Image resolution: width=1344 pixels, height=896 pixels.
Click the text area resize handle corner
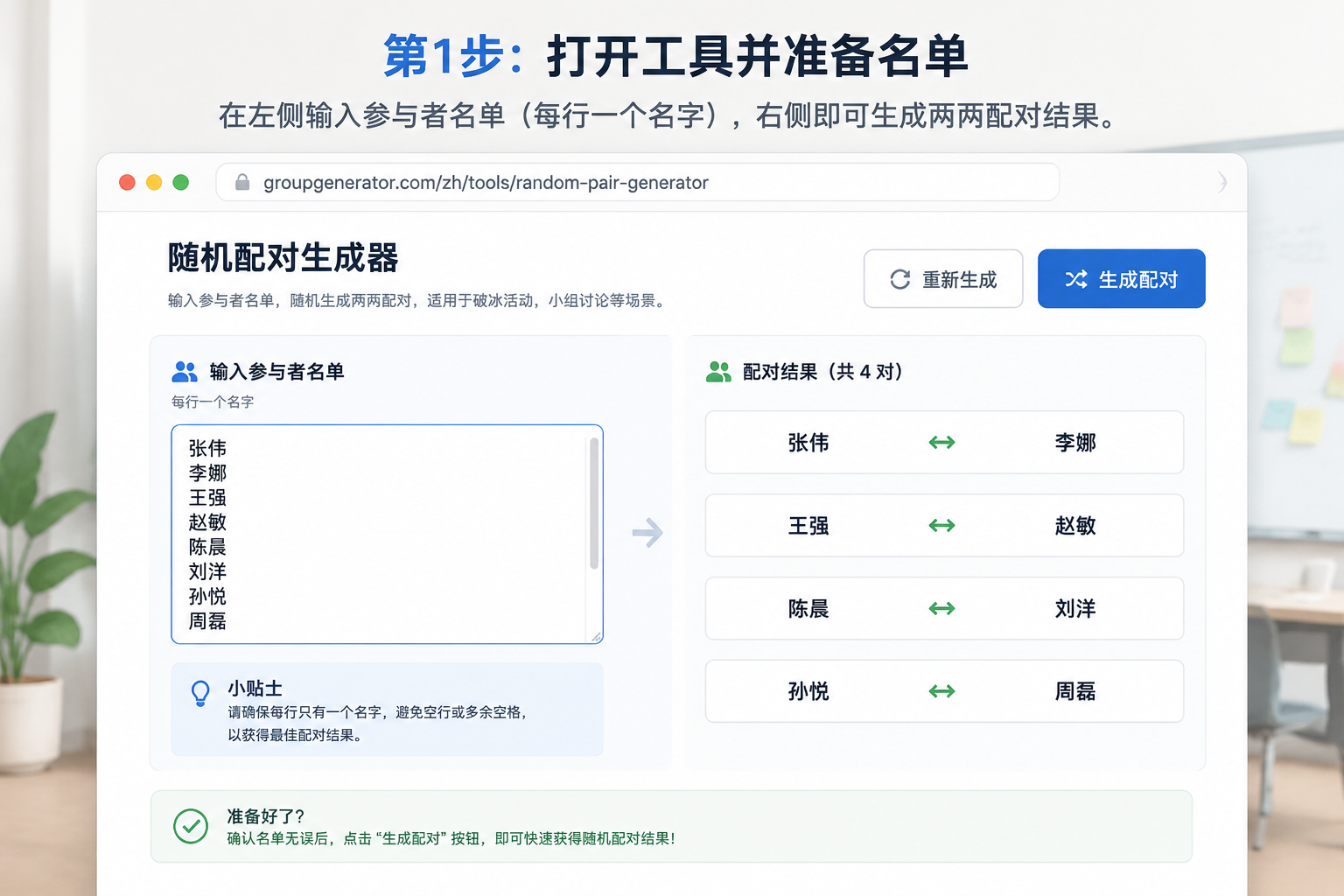coord(597,637)
